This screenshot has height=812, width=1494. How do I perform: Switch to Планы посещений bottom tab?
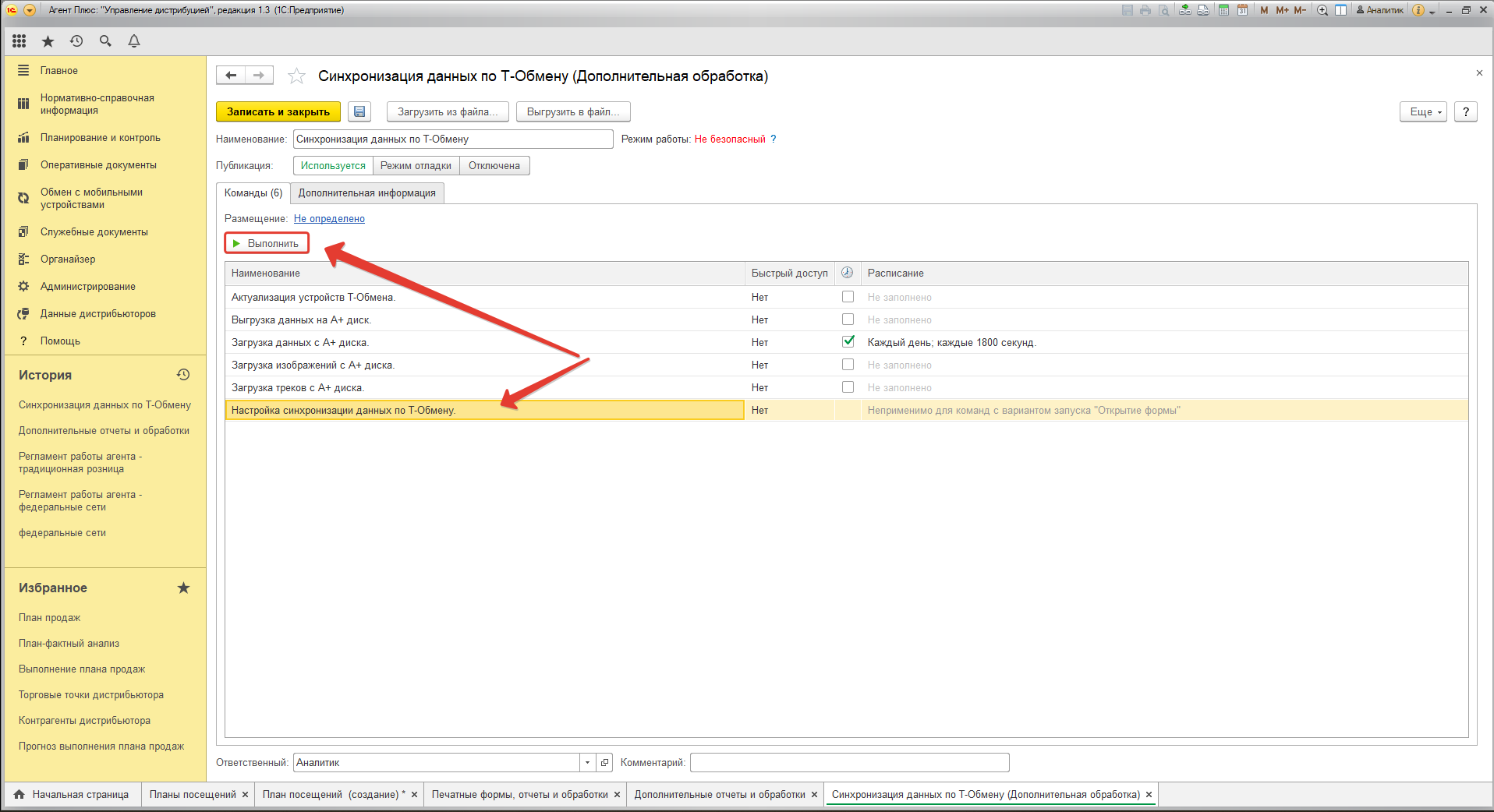tap(193, 794)
